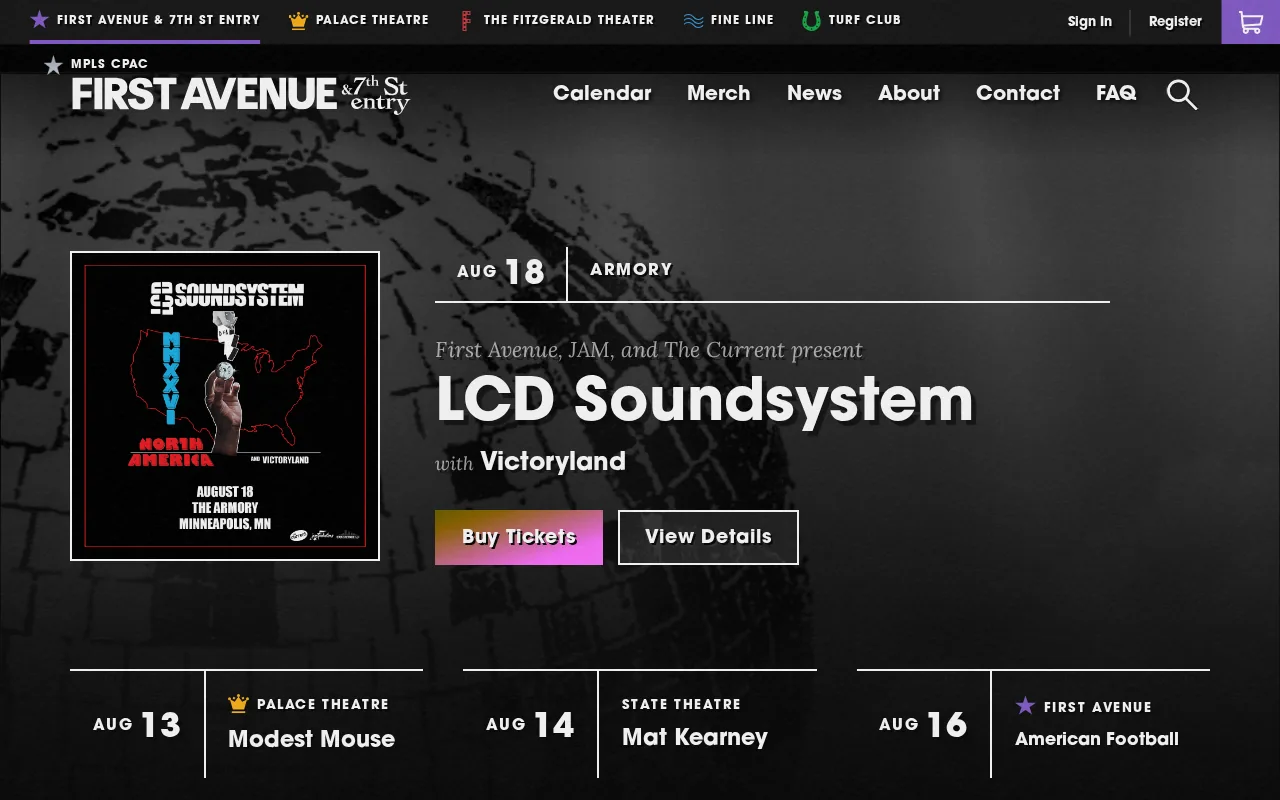The image size is (1280, 800).
Task: Switch to the Palace Theatre venue tab
Action: [x=358, y=20]
